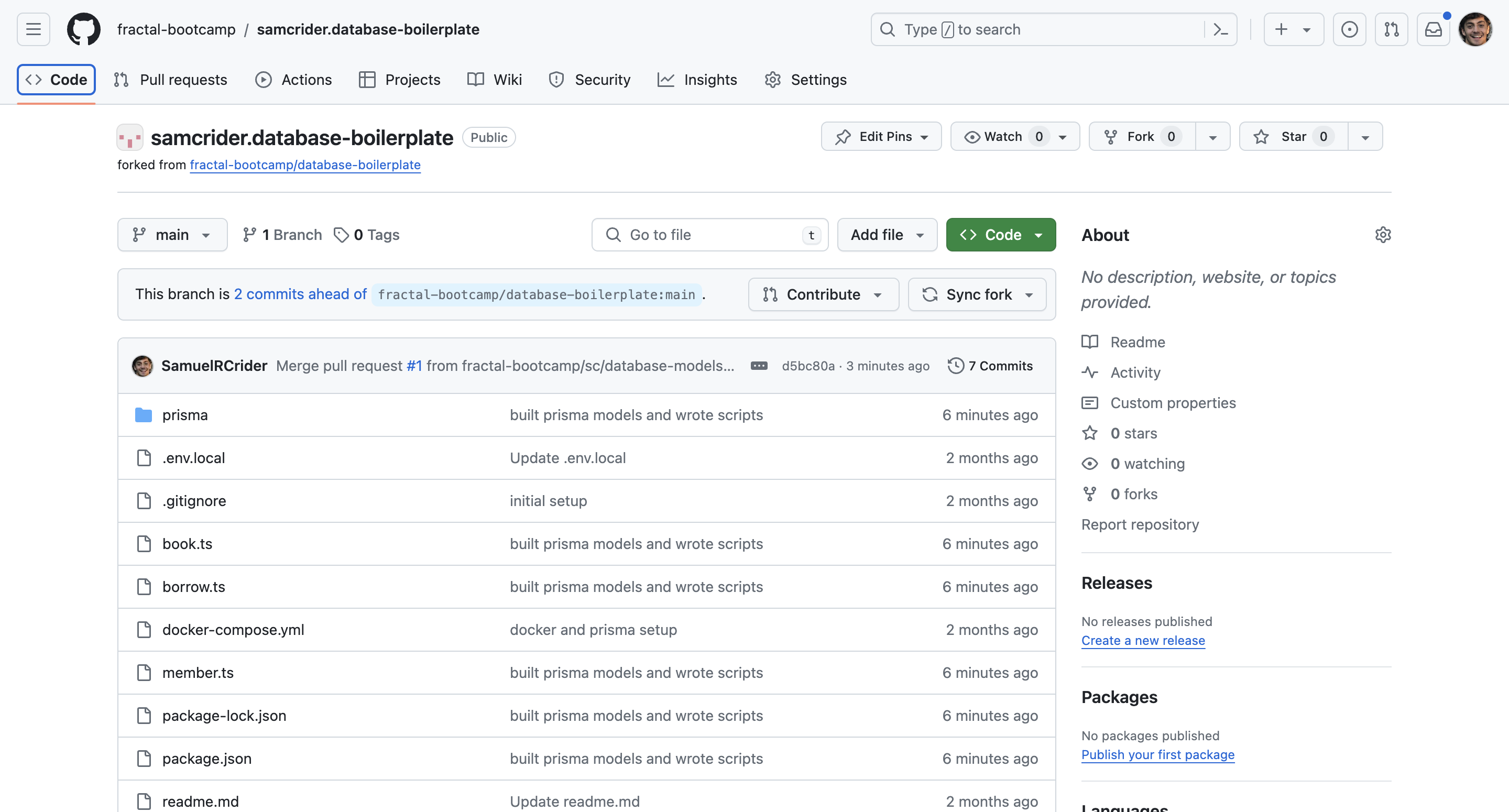The height and width of the screenshot is (812, 1509).
Task: Expand the Fork options arrow
Action: pyautogui.click(x=1212, y=137)
